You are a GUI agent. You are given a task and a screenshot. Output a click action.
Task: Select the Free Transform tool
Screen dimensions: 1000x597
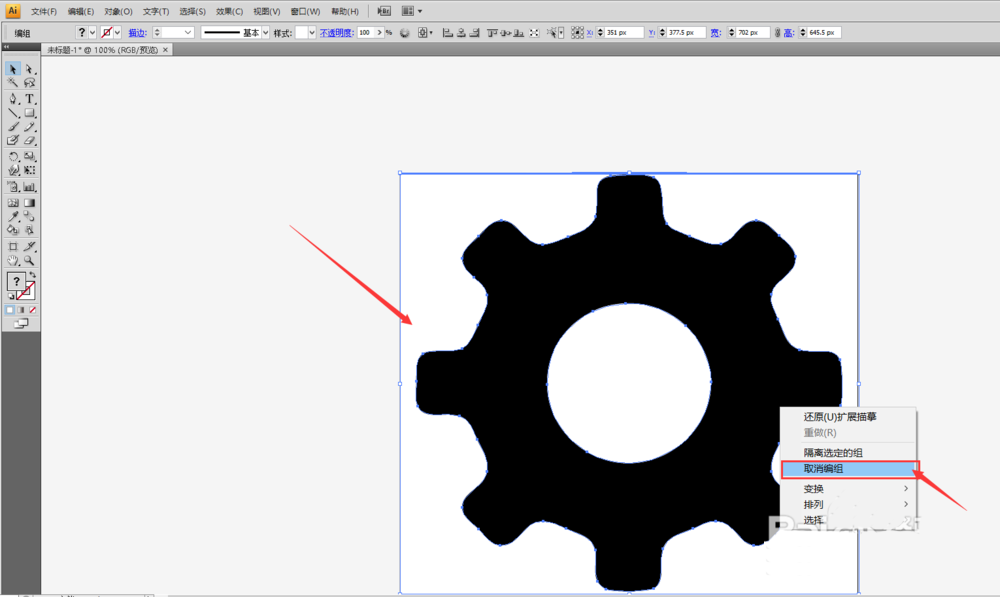click(29, 170)
